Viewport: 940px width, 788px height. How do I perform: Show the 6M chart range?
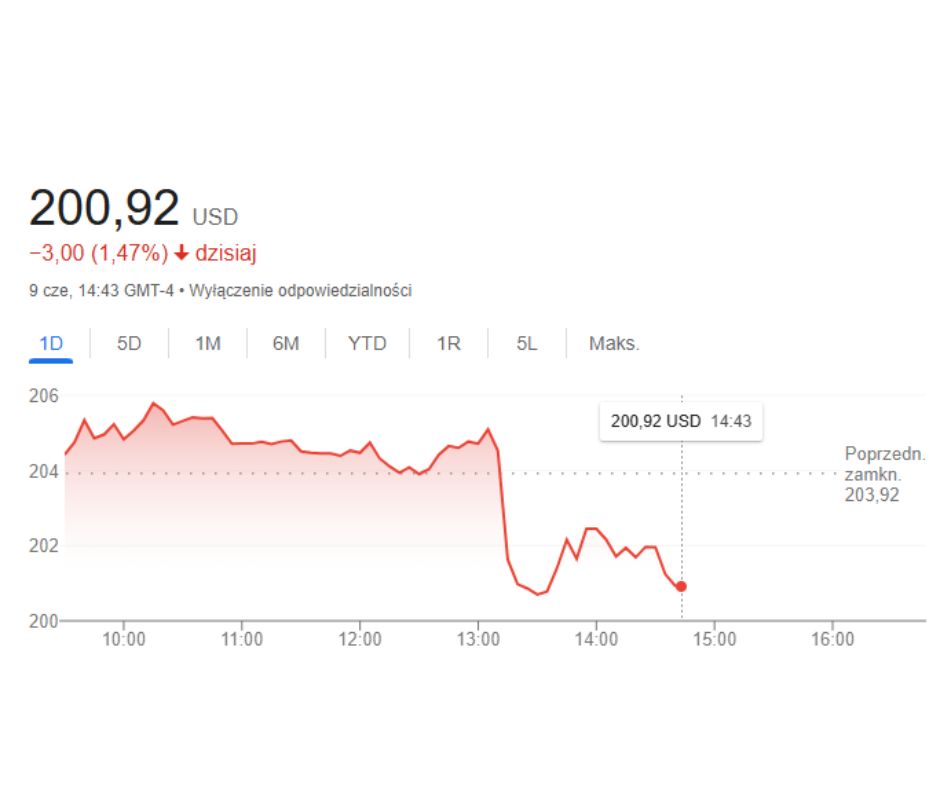tap(285, 344)
